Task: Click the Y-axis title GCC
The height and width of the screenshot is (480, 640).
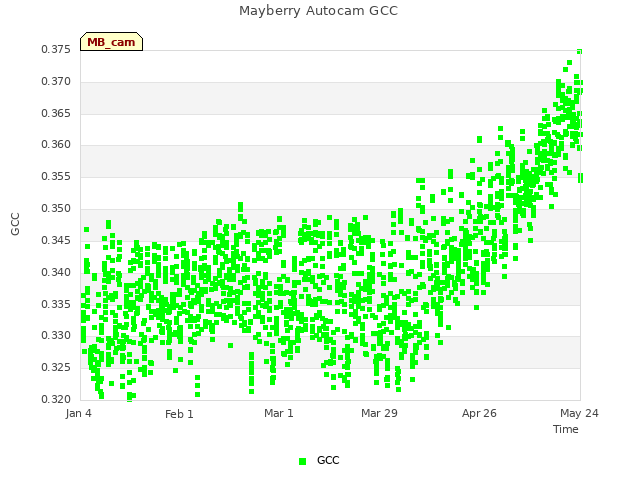Action: [15, 224]
